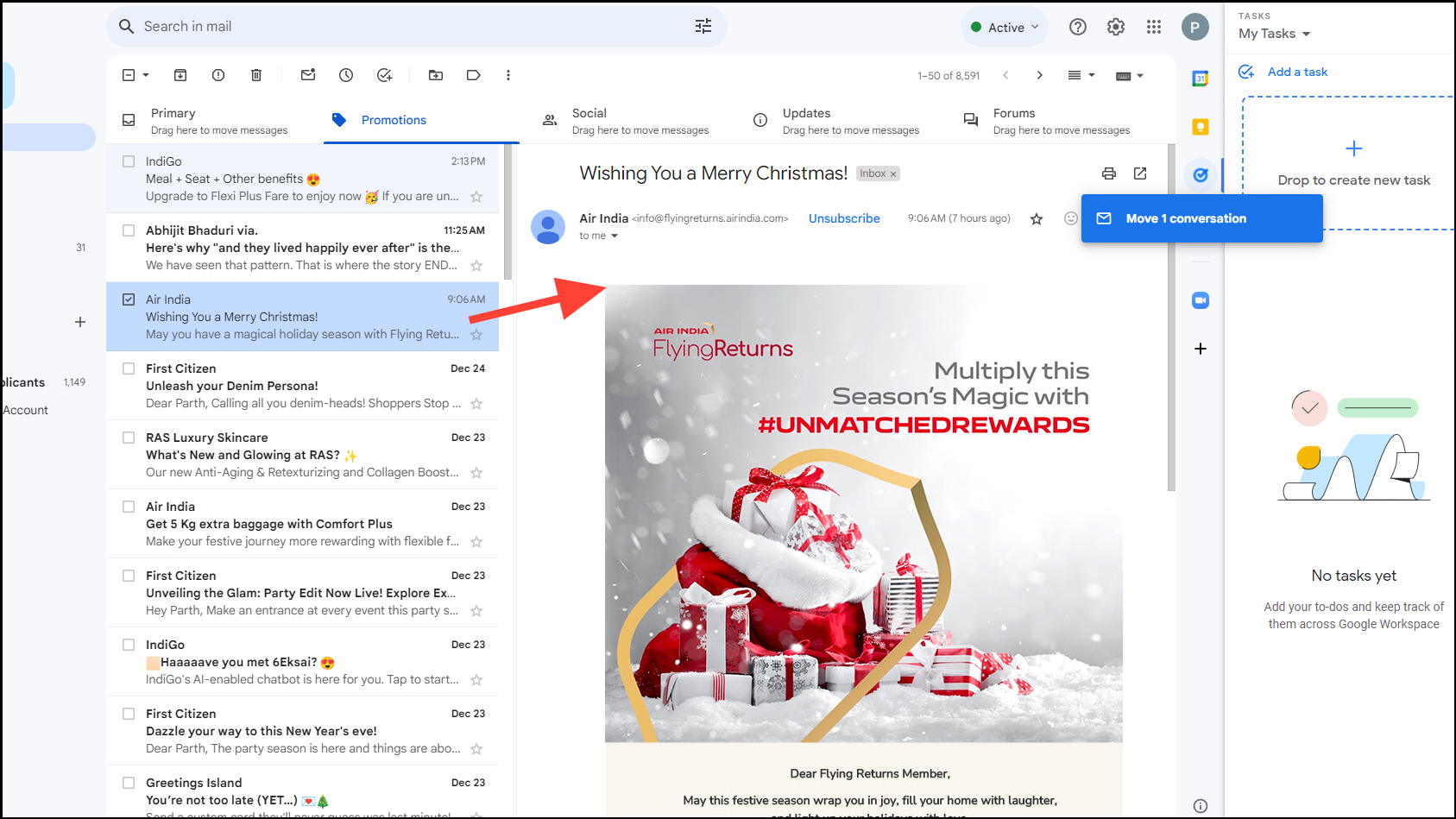Select the RAS Luxury Skincare email checkbox
Viewport: 1456px width, 819px height.
point(129,438)
